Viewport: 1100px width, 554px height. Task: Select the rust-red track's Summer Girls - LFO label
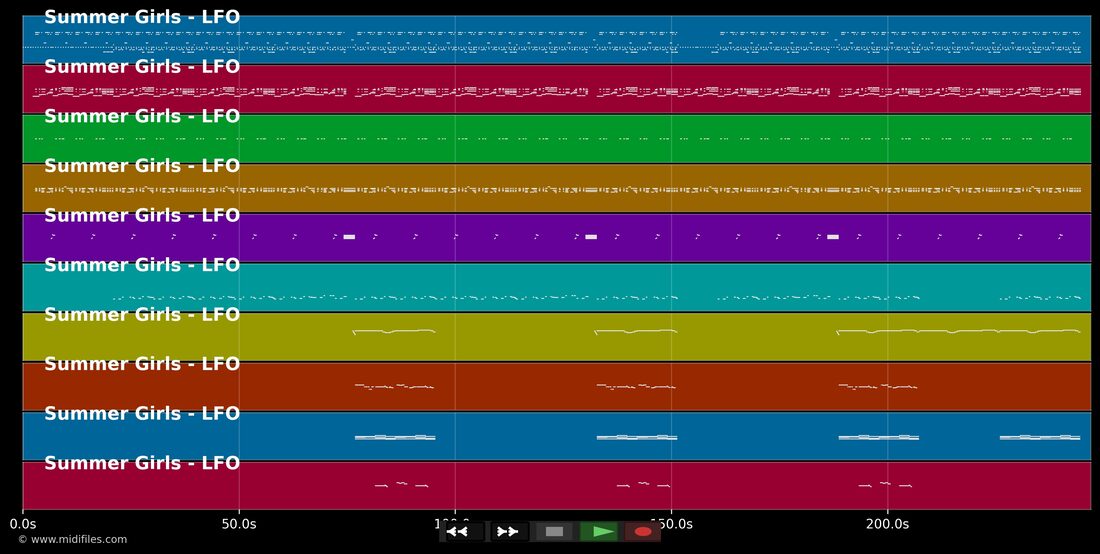coord(142,364)
